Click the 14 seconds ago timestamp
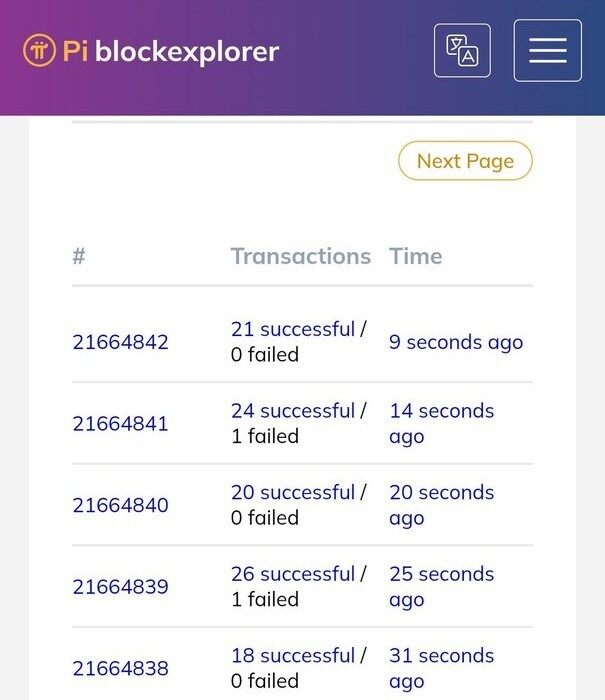 point(441,423)
